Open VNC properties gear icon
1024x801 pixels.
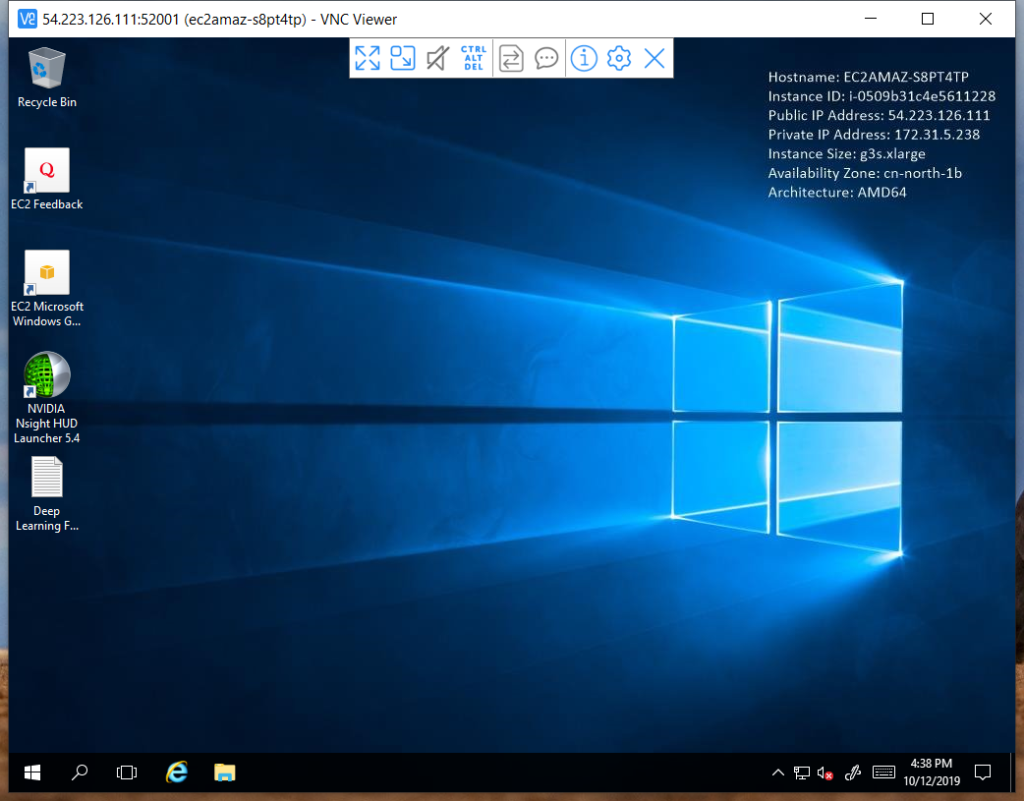(x=619, y=58)
